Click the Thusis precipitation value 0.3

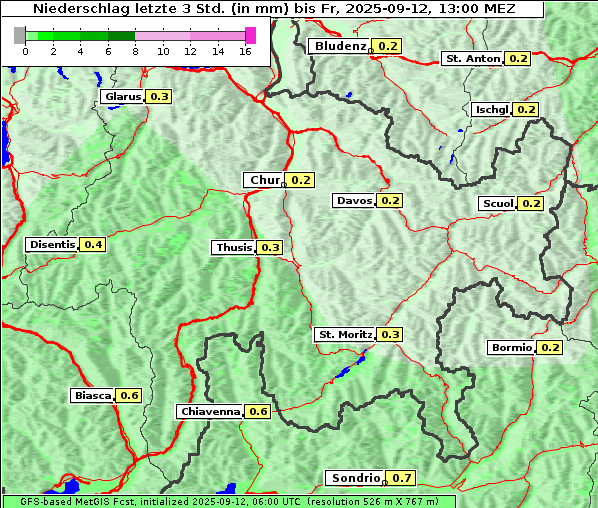coord(270,248)
